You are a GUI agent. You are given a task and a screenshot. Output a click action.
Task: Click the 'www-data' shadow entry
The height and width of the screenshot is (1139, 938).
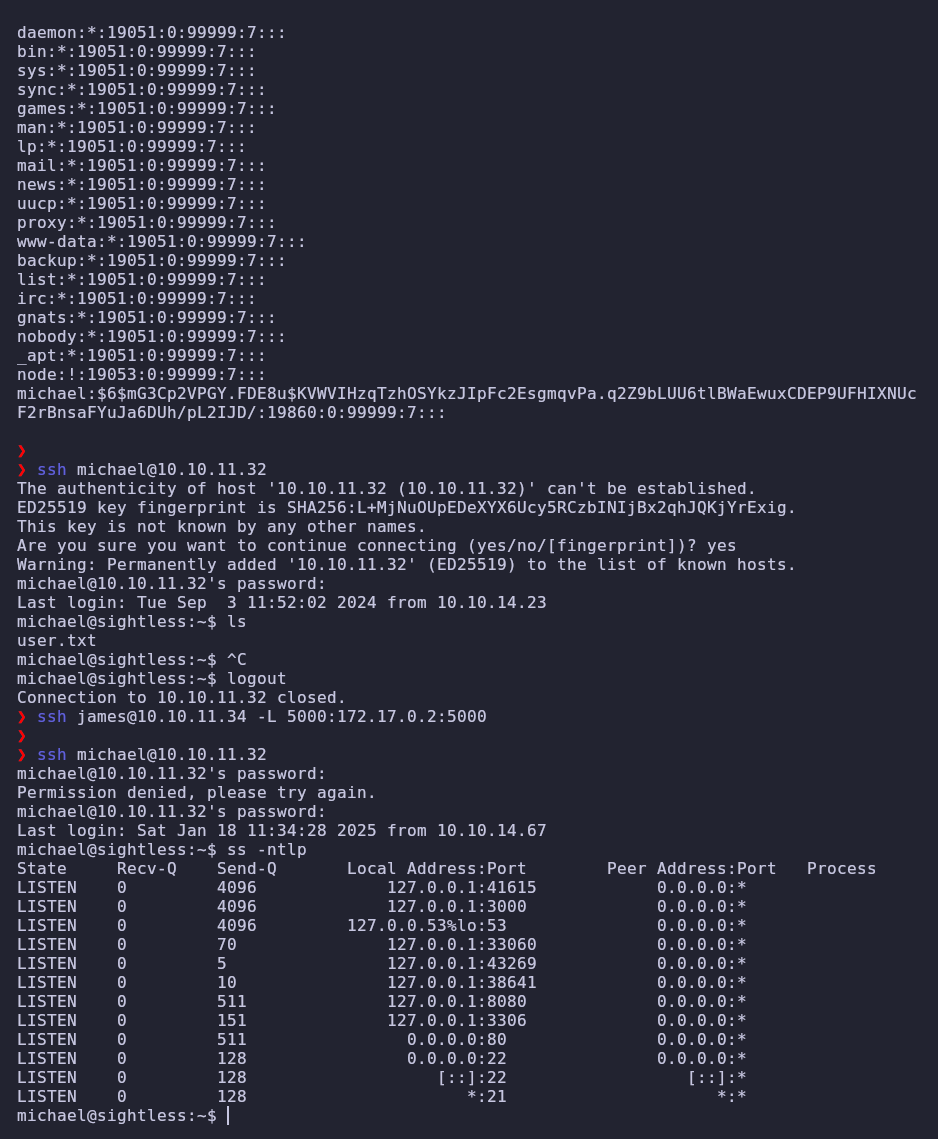point(161,242)
